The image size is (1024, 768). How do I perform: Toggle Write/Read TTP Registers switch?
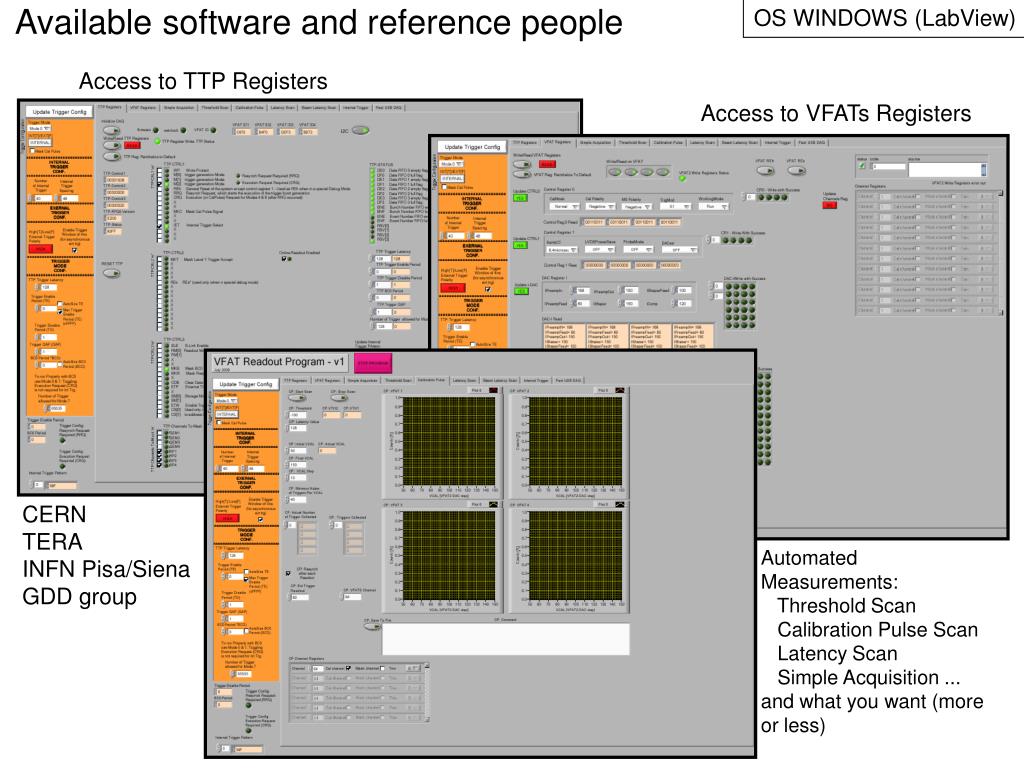pyautogui.click(x=112, y=144)
